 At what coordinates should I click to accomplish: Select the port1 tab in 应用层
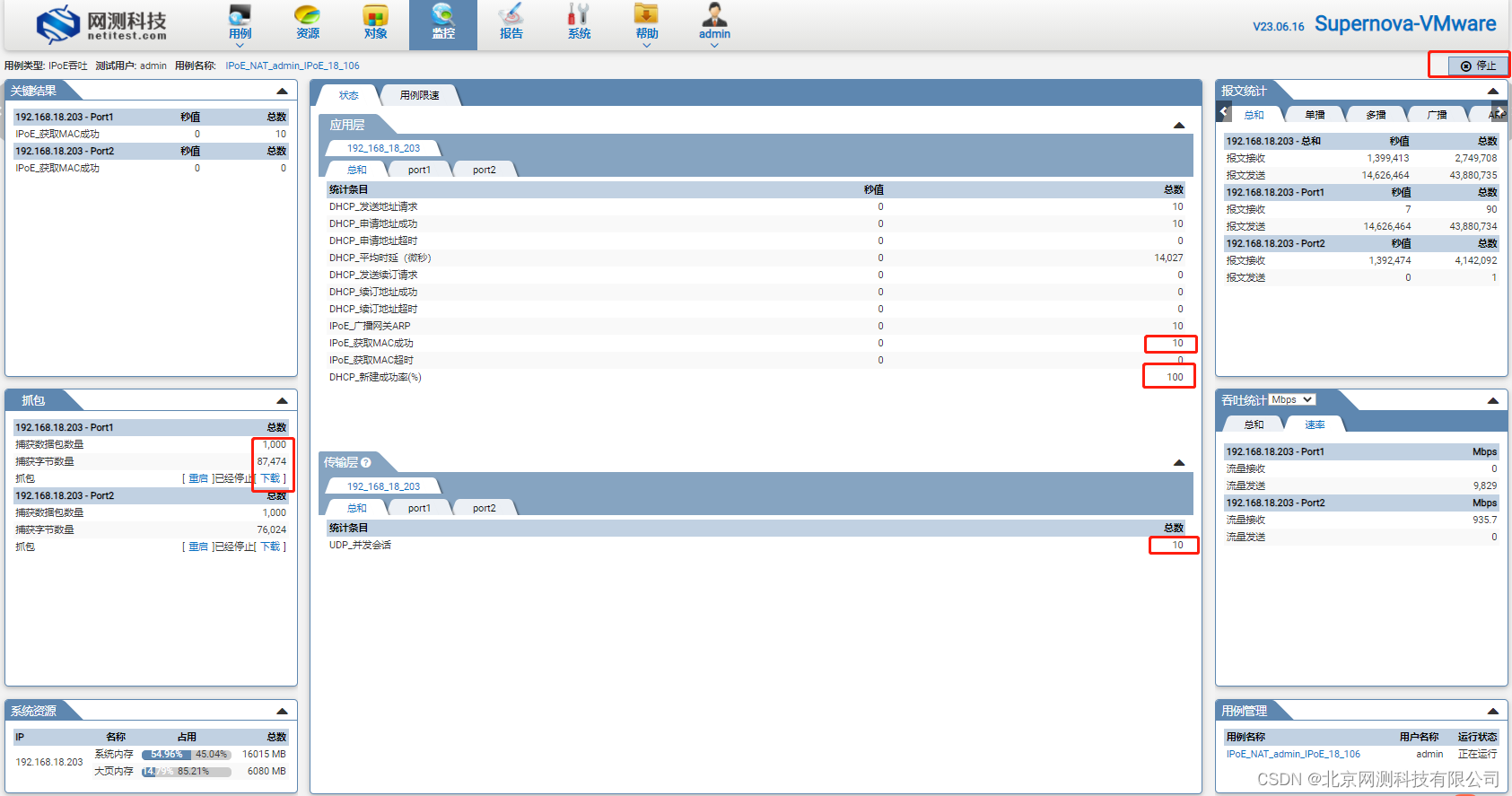pos(419,170)
